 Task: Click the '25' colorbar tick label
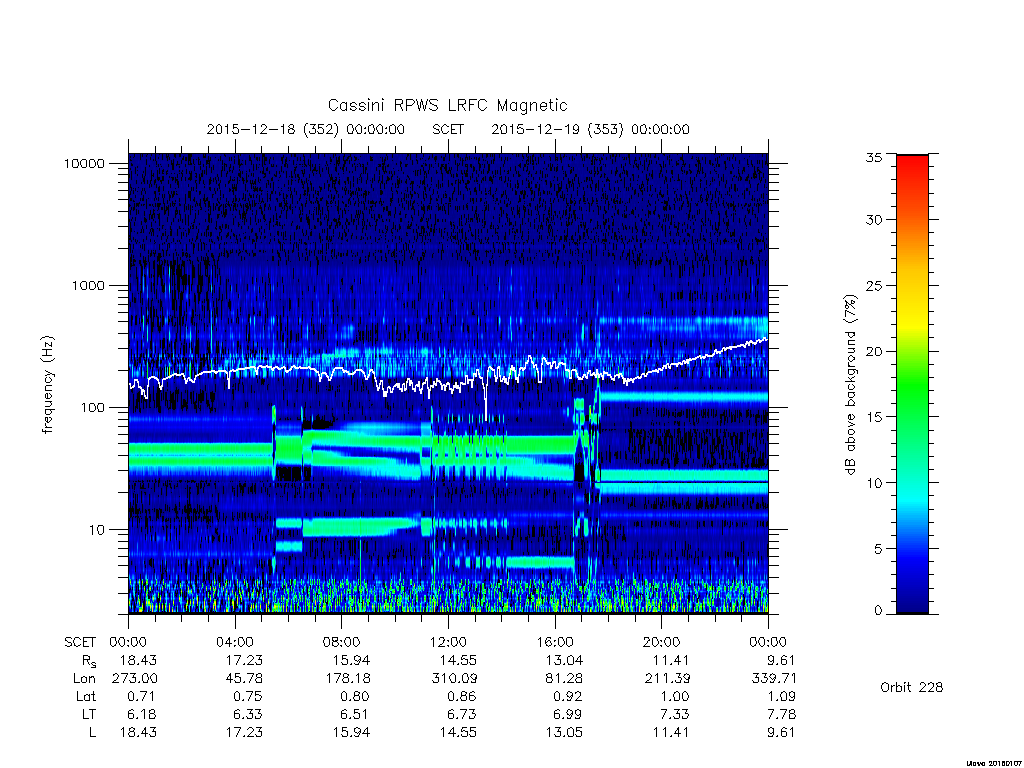[873, 286]
